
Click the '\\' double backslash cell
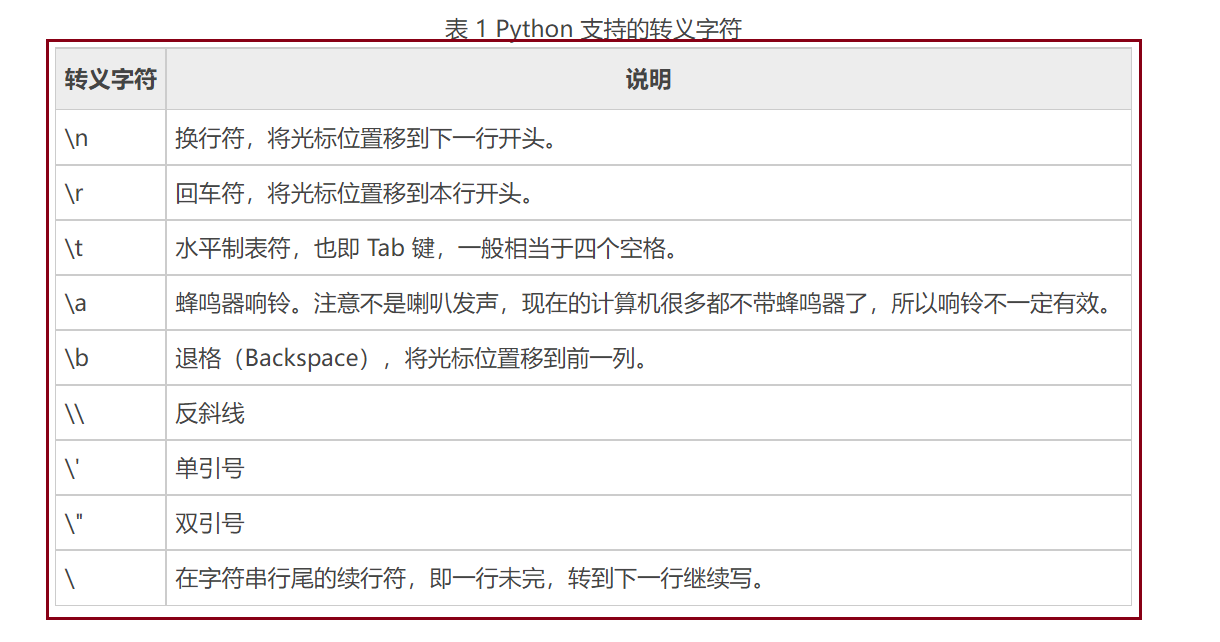(x=111, y=413)
